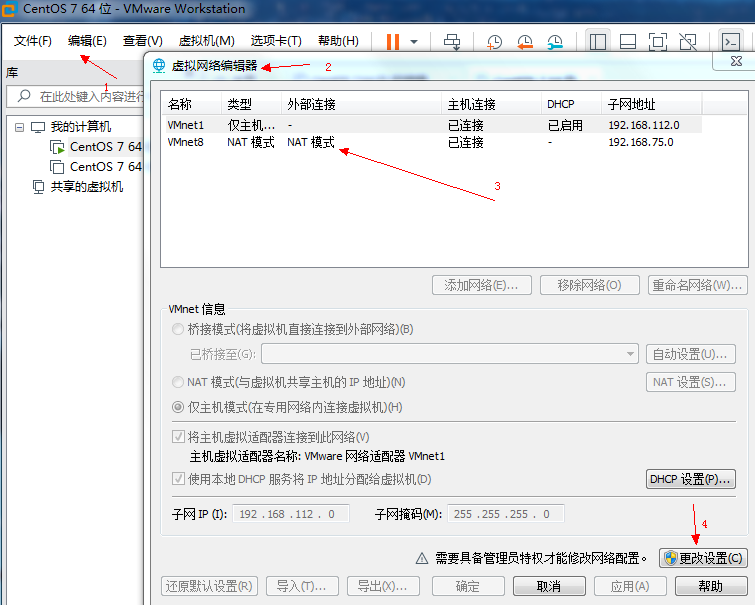Click the 192.168.75.0 subnet address cell

pos(641,142)
